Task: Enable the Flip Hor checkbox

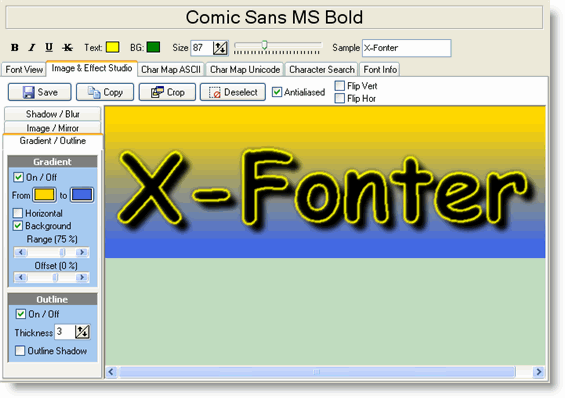Action: coord(339,98)
